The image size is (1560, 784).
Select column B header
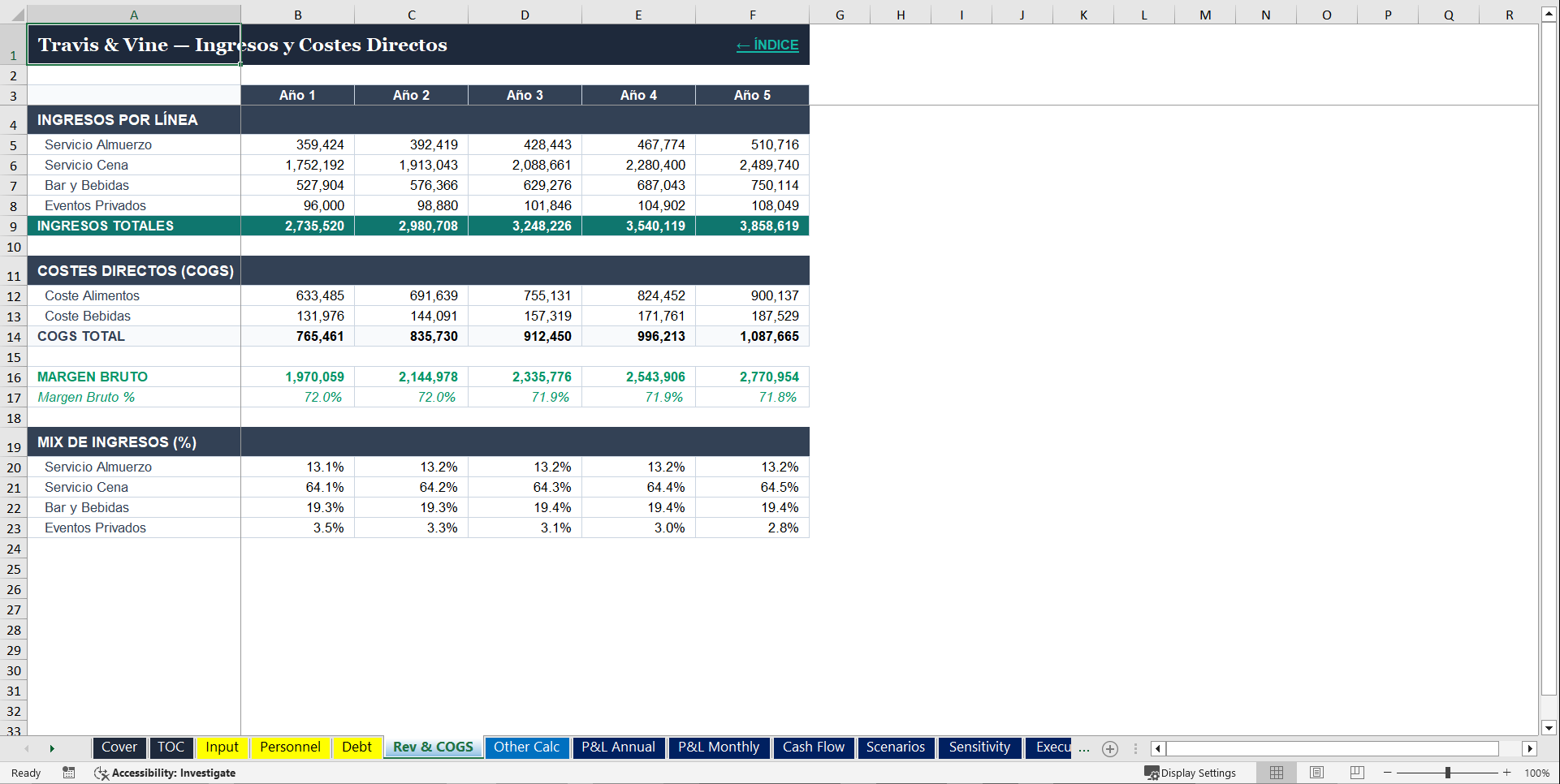click(x=298, y=15)
